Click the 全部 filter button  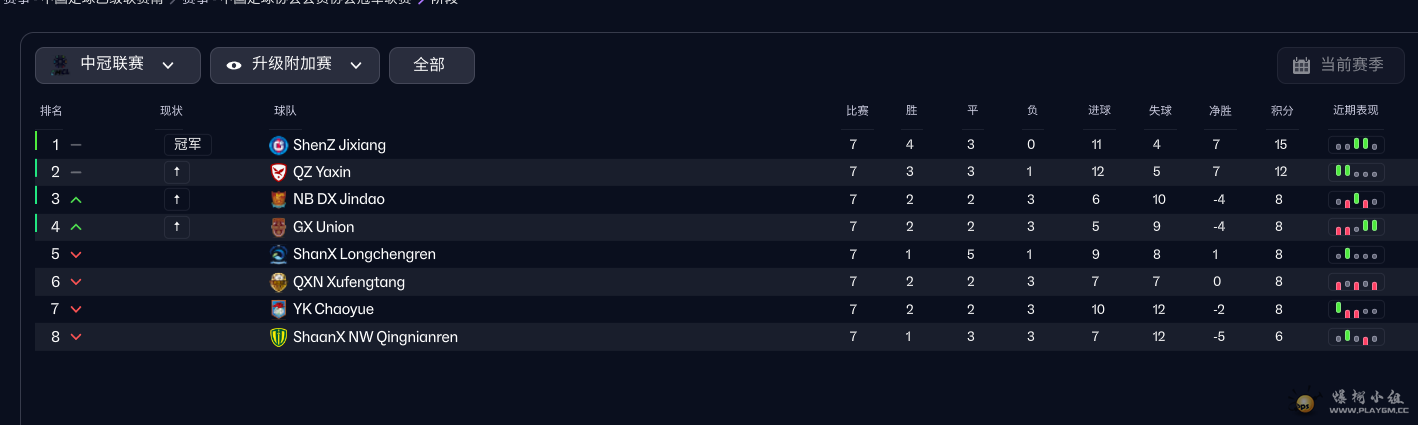[x=431, y=65]
